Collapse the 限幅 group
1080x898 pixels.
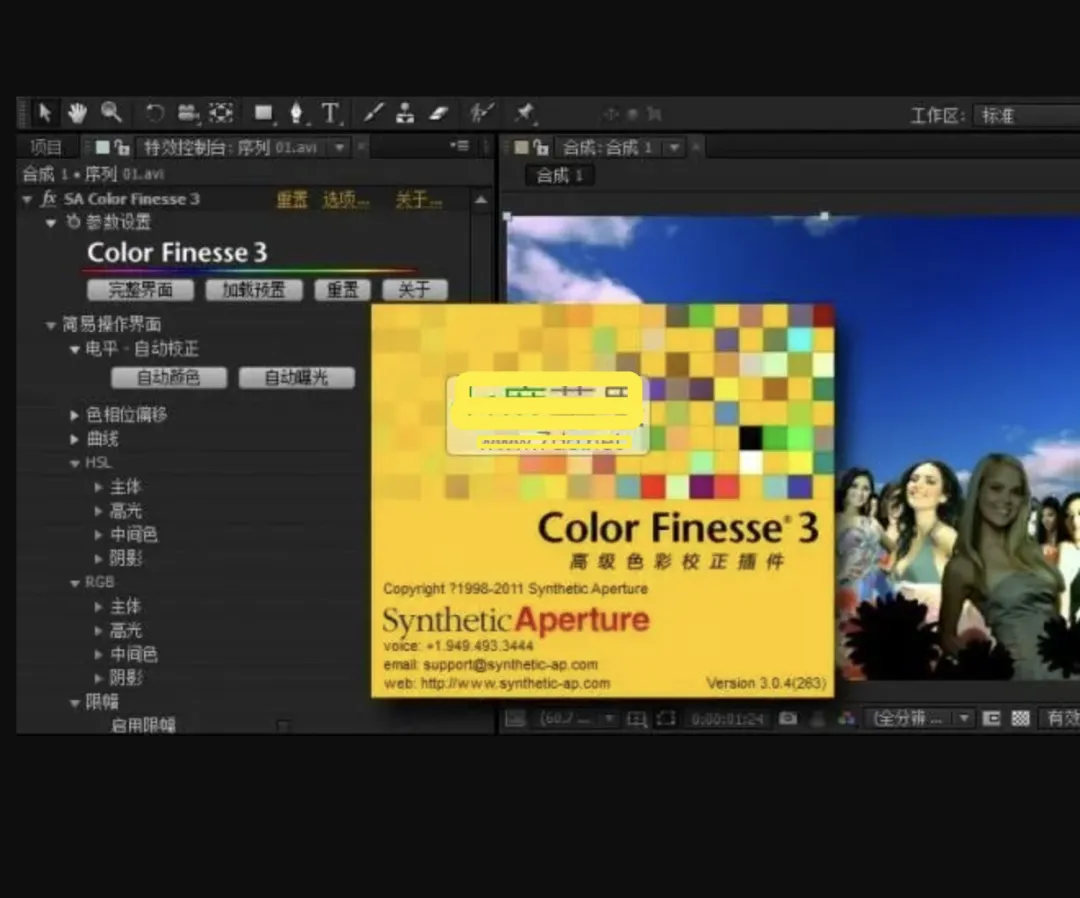(x=74, y=703)
